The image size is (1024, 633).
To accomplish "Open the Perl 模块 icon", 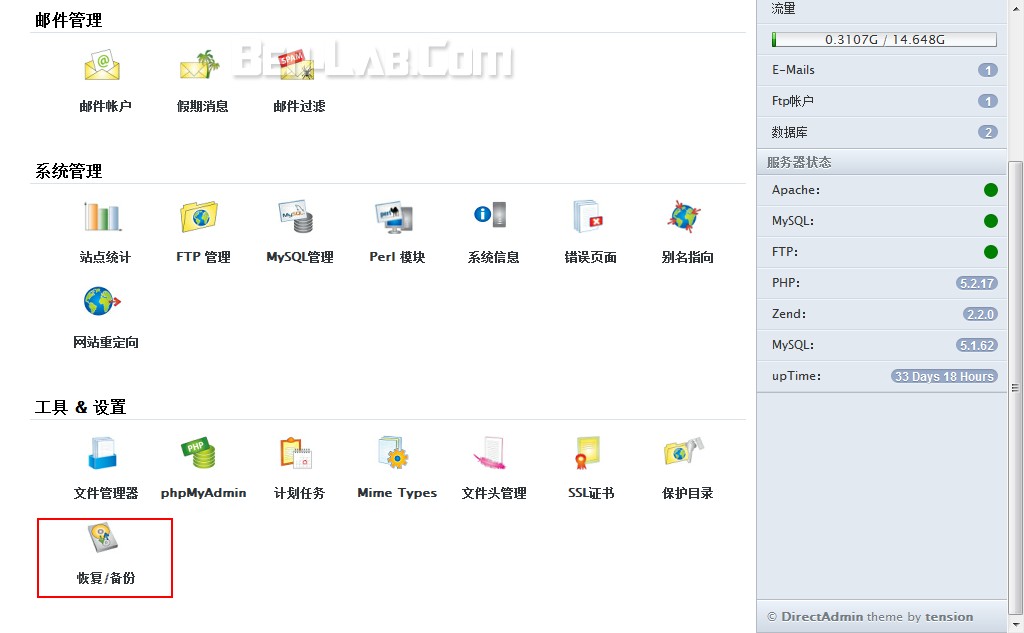I will tap(394, 216).
